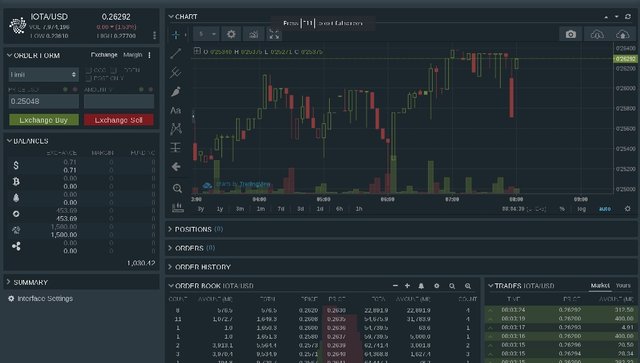Image resolution: width=640 pixels, height=363 pixels.
Task: Increase order book precision with plus
Action: click(x=407, y=286)
